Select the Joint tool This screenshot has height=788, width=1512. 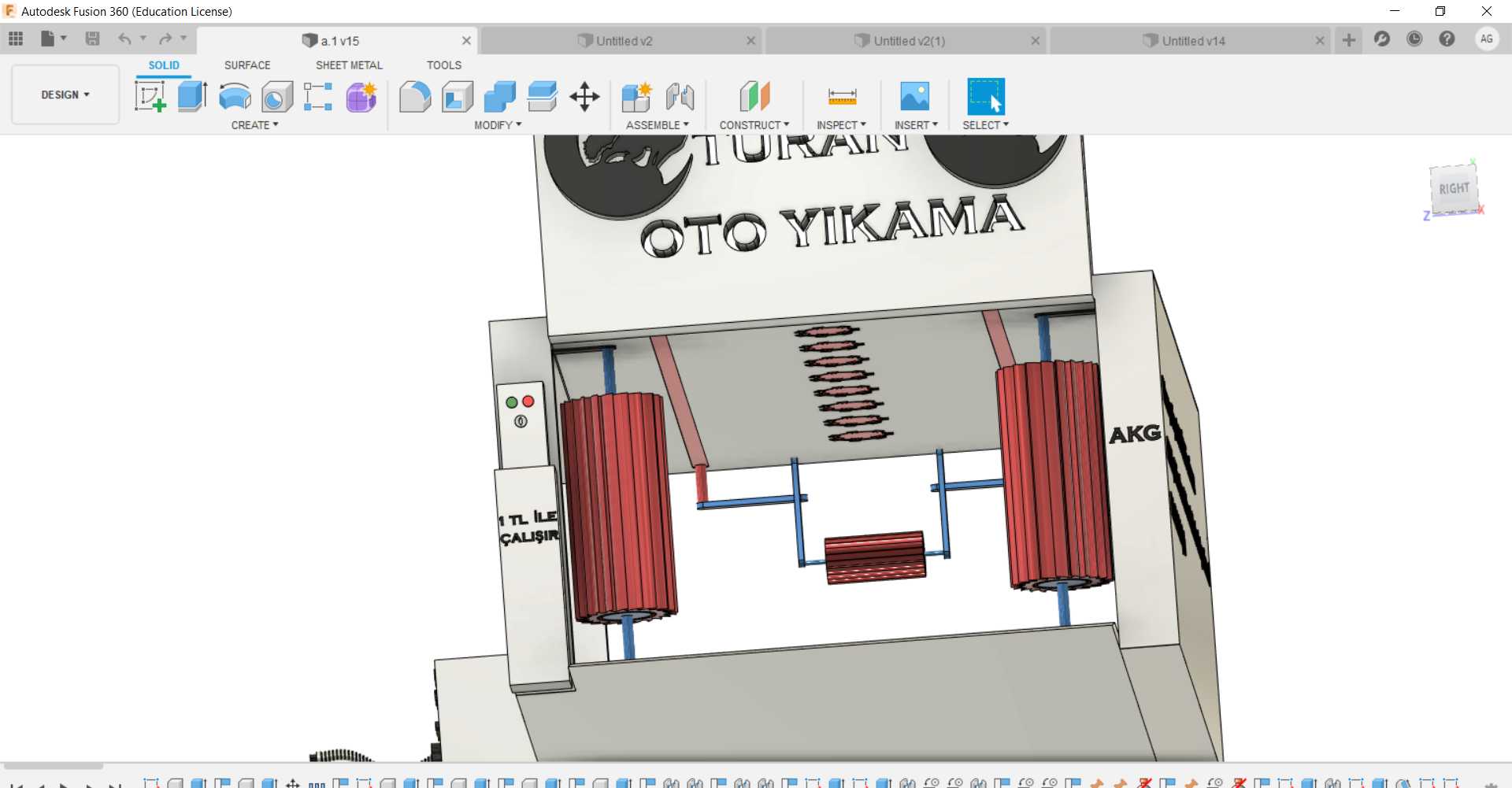click(x=680, y=97)
